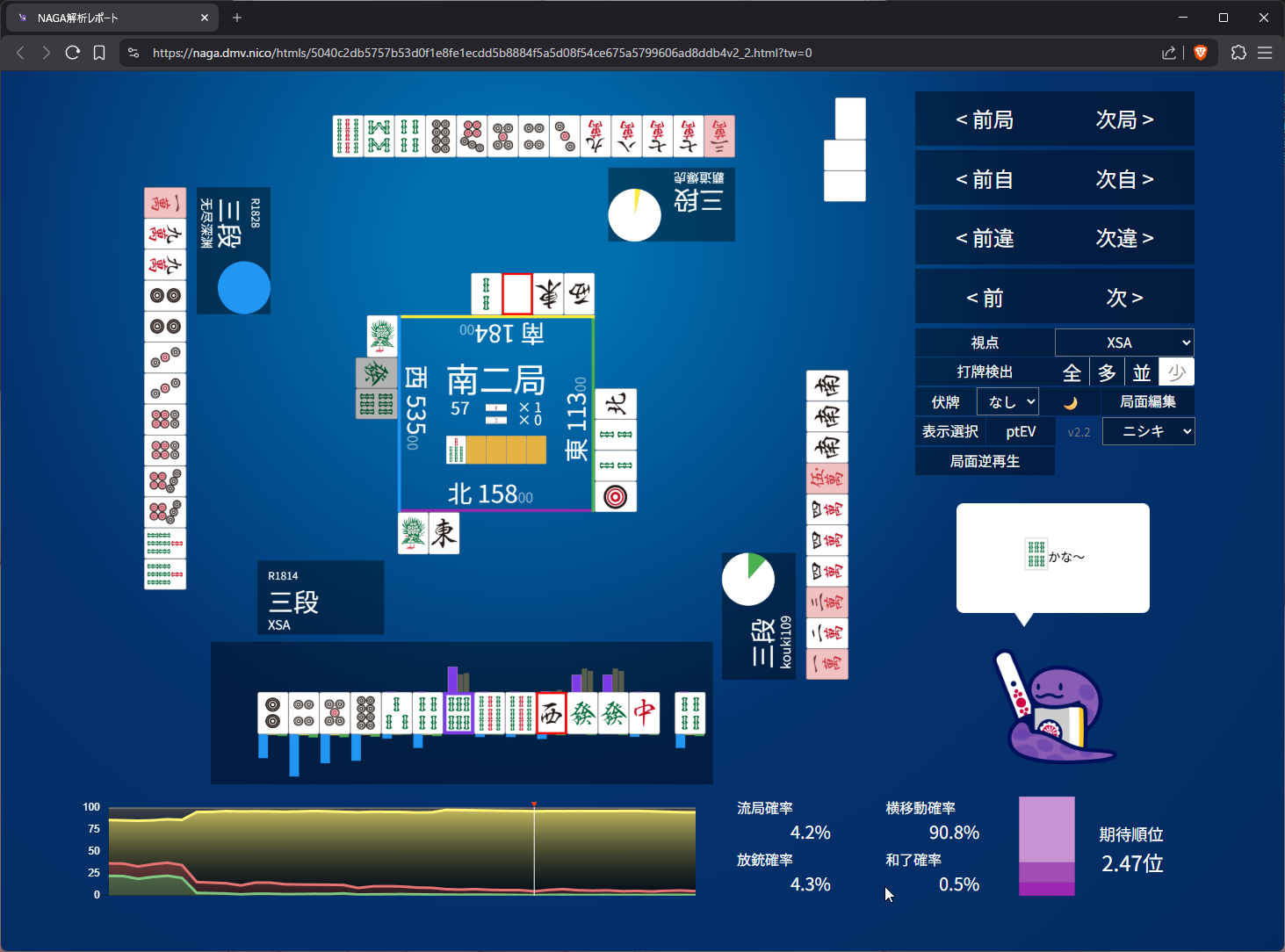Open the browser extensions puzzle icon
The image size is (1285, 952).
click(1238, 53)
